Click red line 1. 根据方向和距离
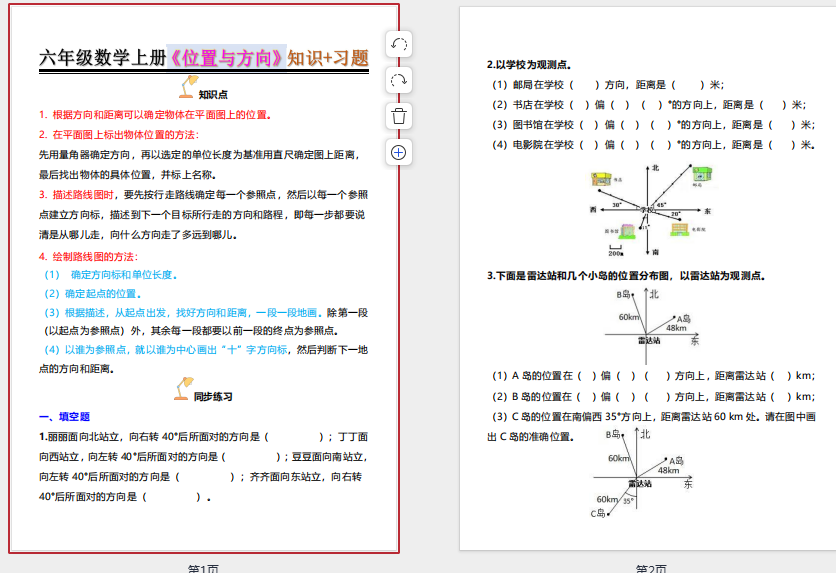The height and width of the screenshot is (573, 836). [x=155, y=115]
